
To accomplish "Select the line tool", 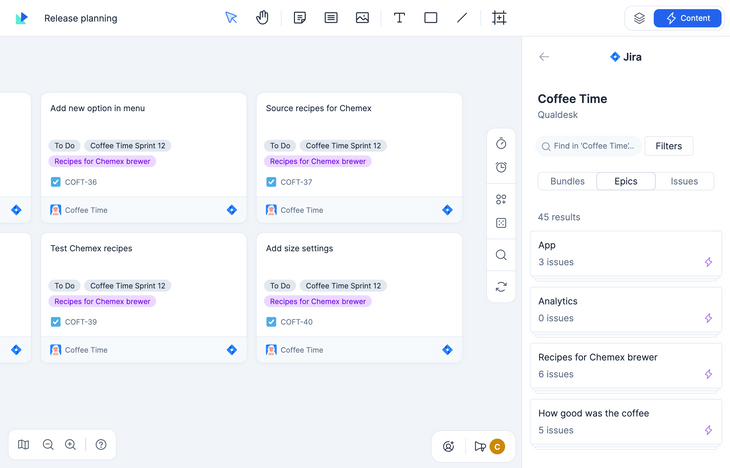I will (x=462, y=18).
